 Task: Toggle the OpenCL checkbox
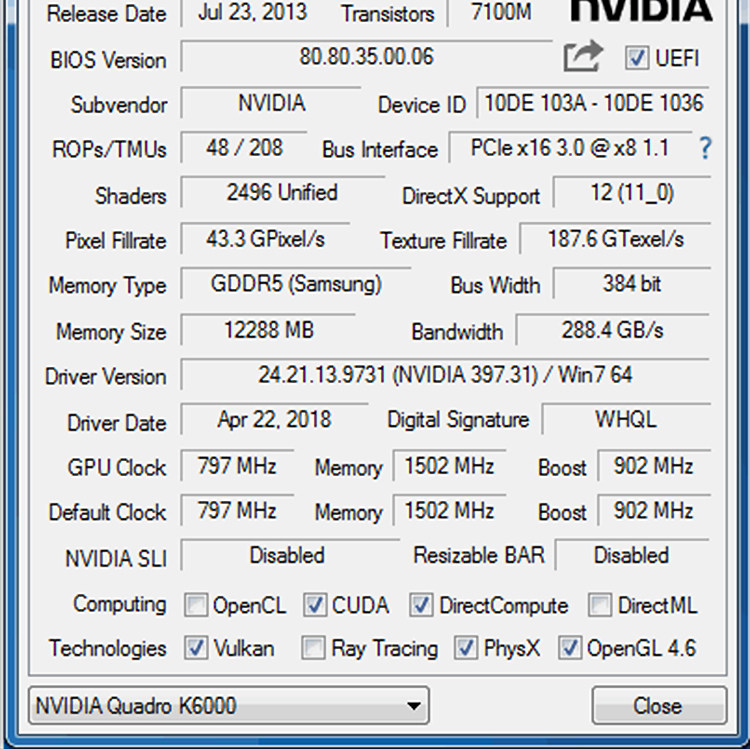(x=196, y=605)
